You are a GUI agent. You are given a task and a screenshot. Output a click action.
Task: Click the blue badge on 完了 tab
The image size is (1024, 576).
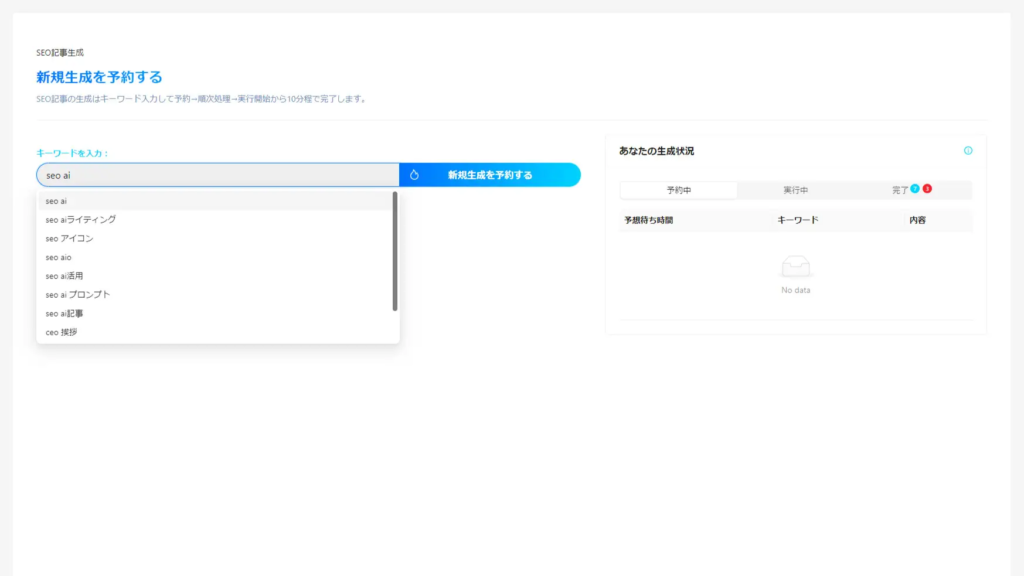(x=915, y=188)
